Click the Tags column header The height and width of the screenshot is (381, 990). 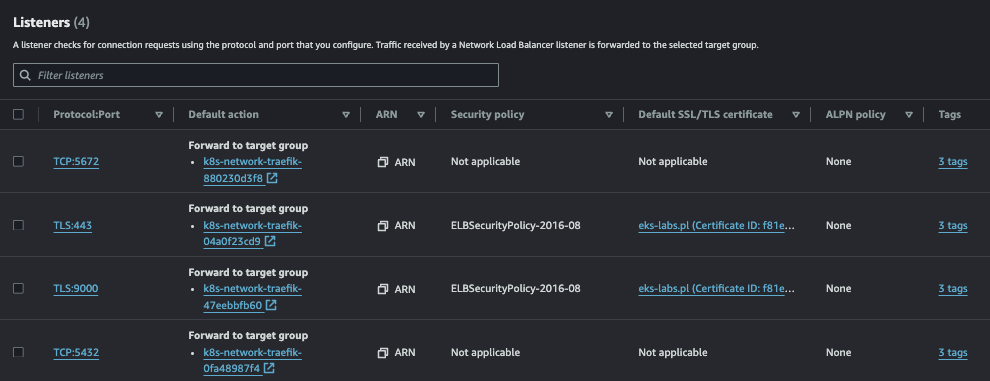950,114
